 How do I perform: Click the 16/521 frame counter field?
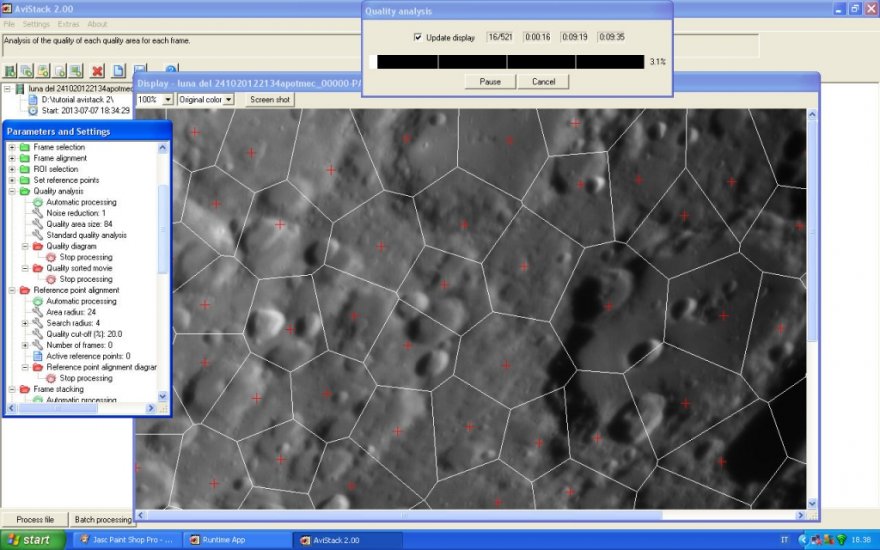click(500, 37)
